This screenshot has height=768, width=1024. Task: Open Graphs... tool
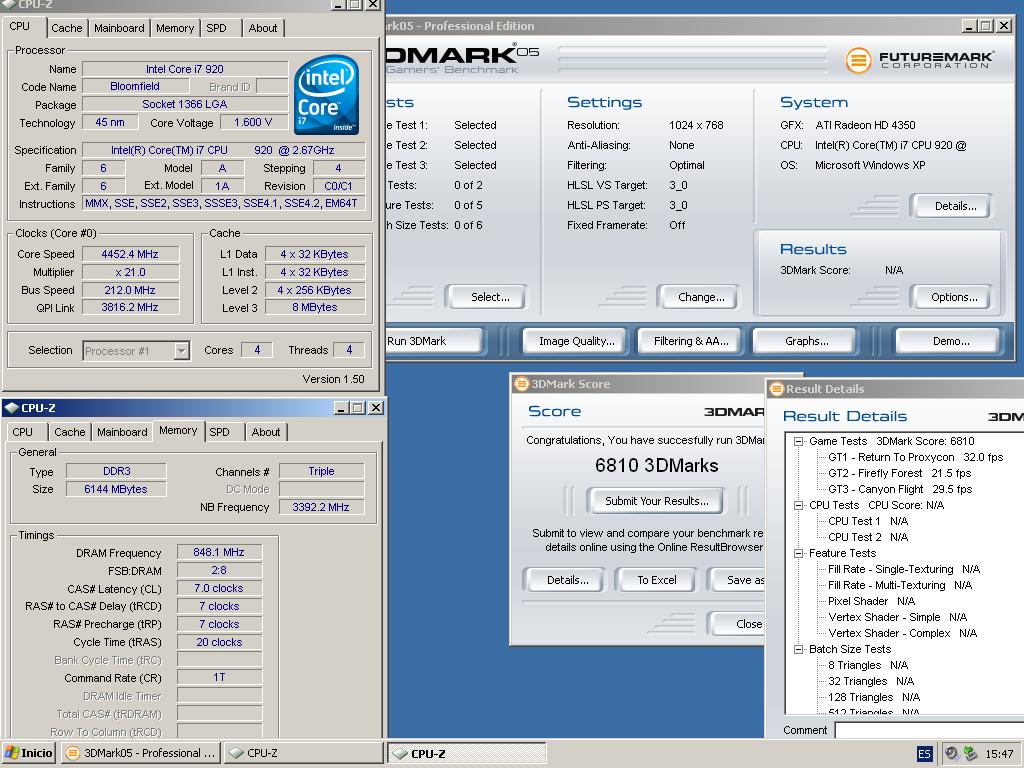pos(807,341)
